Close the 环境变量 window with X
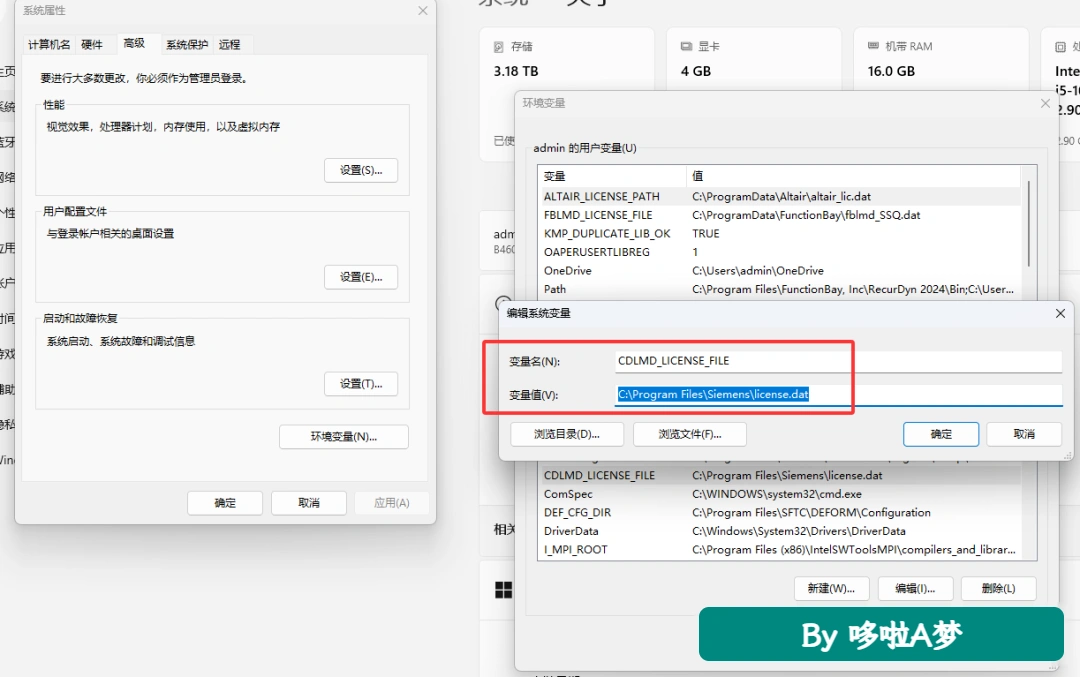This screenshot has height=677, width=1080. (1045, 103)
